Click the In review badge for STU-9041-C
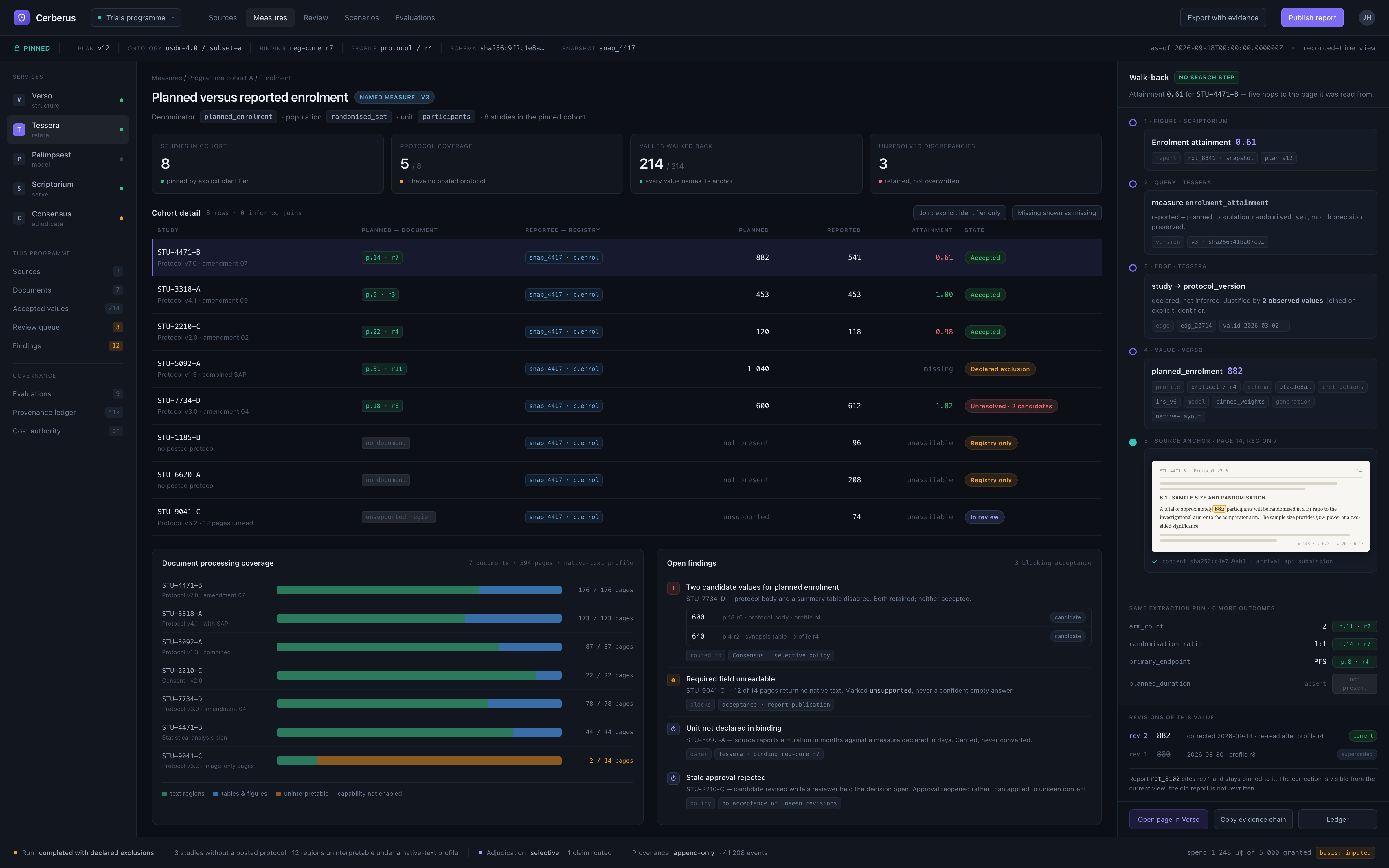Screen dimensions: 1389x868 coord(984,517)
